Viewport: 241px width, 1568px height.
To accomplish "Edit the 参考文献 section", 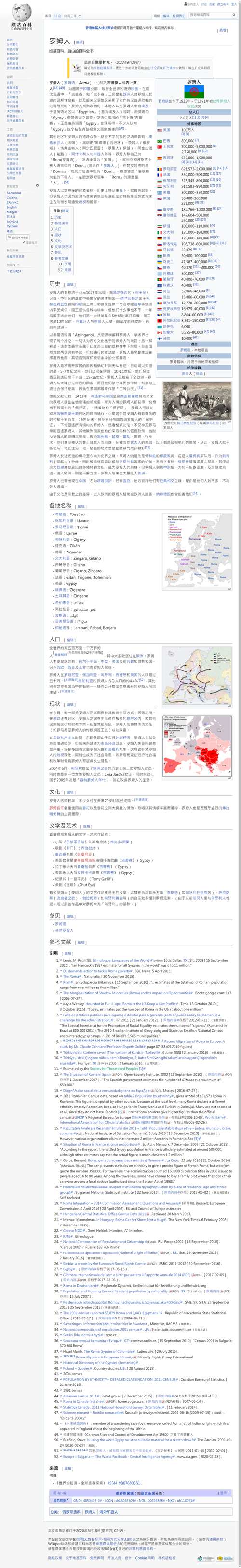I will pos(81,942).
